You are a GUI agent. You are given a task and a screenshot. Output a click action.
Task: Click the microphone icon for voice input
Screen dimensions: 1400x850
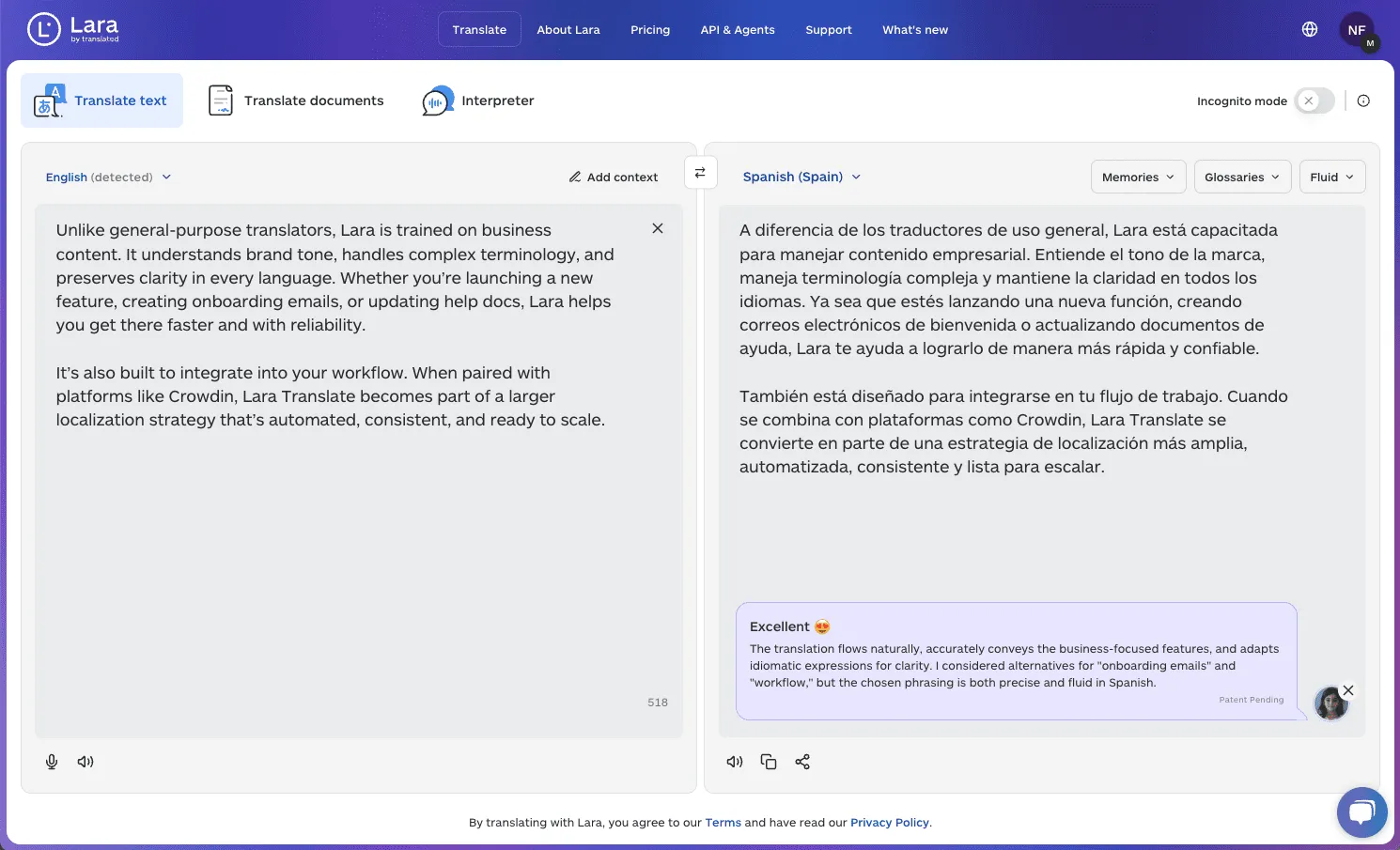coord(52,762)
